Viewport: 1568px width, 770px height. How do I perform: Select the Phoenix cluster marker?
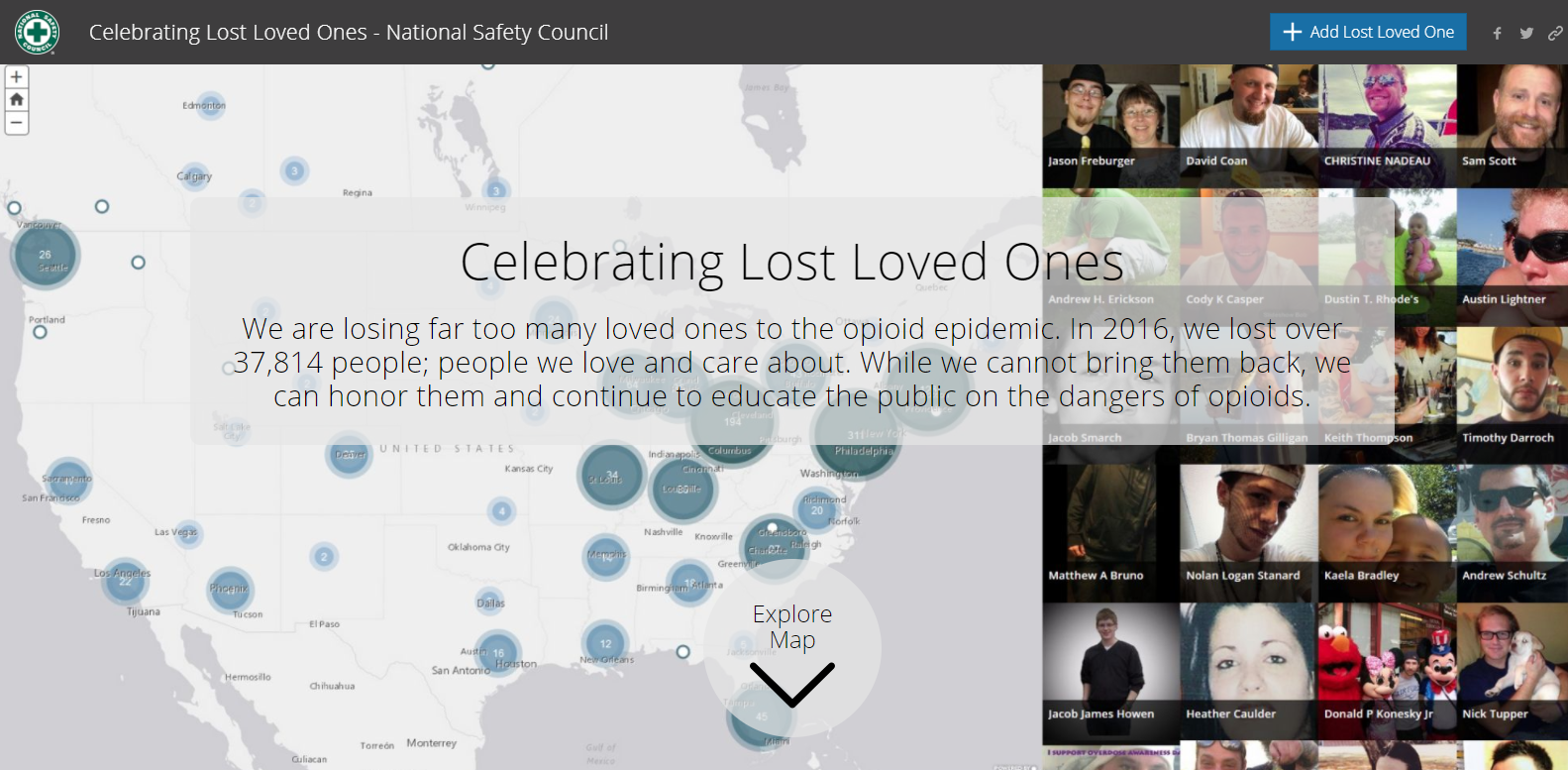(230, 590)
